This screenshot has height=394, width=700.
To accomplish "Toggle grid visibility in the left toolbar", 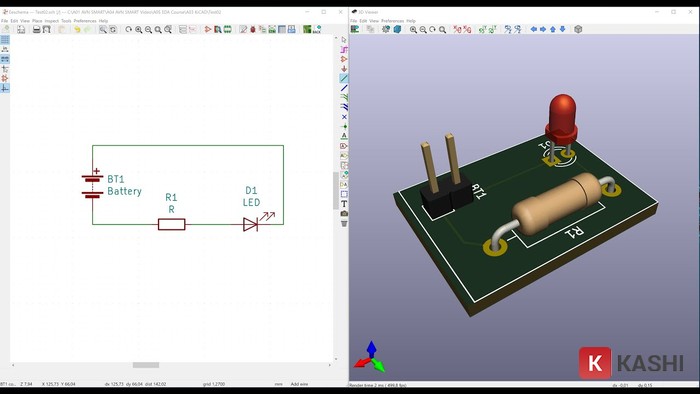I will (5, 40).
